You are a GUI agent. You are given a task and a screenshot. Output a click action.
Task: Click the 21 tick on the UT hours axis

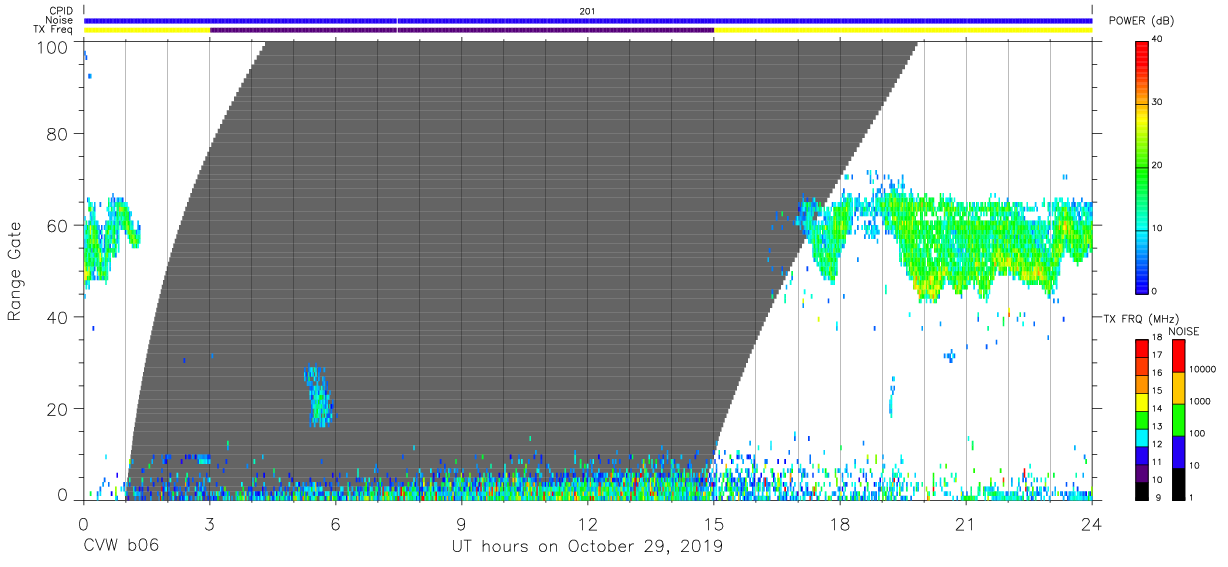(966, 523)
